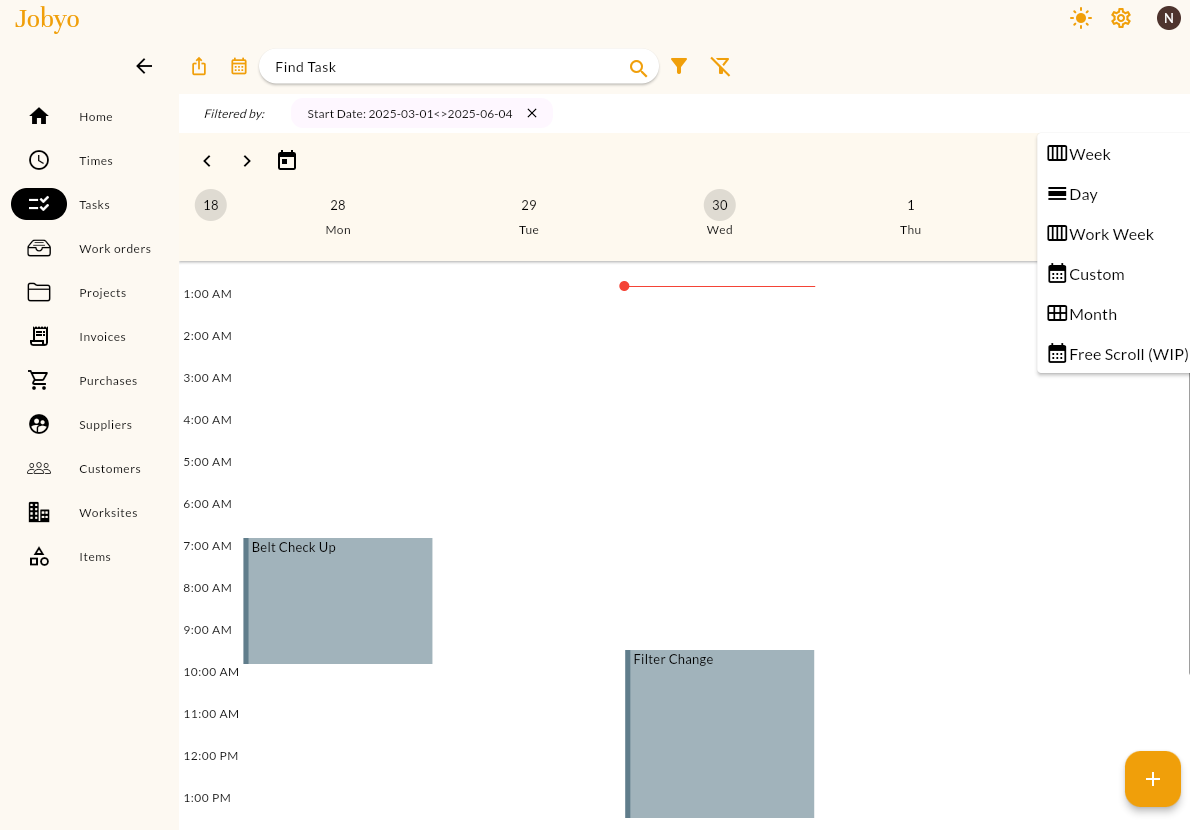The image size is (1190, 830).
Task: Go to previous period with the left chevron
Action: click(207, 160)
